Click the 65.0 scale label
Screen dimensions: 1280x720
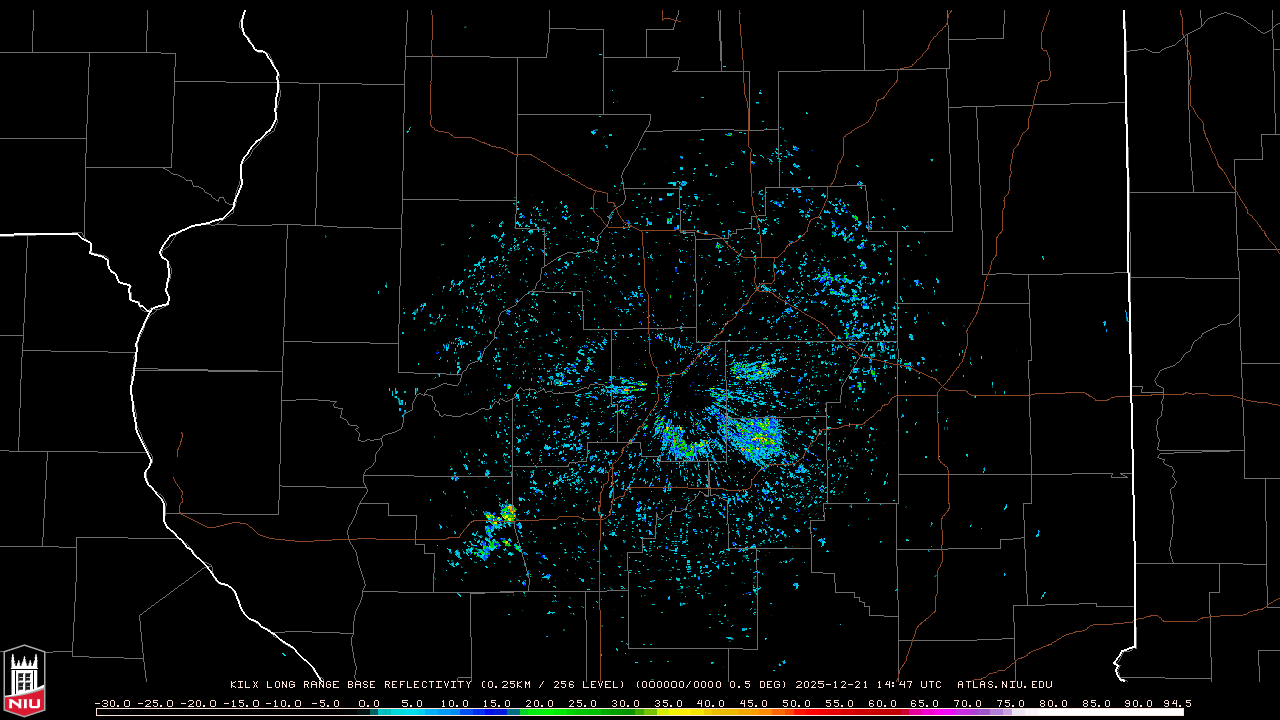tap(925, 703)
